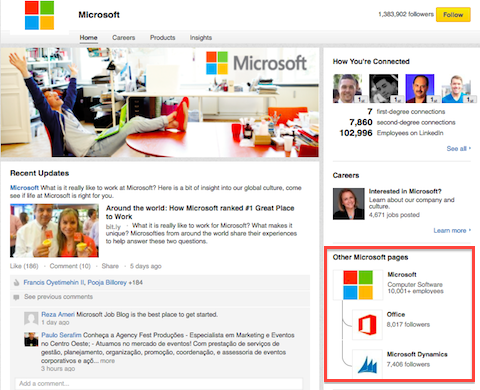Open the Home tab

(88, 38)
